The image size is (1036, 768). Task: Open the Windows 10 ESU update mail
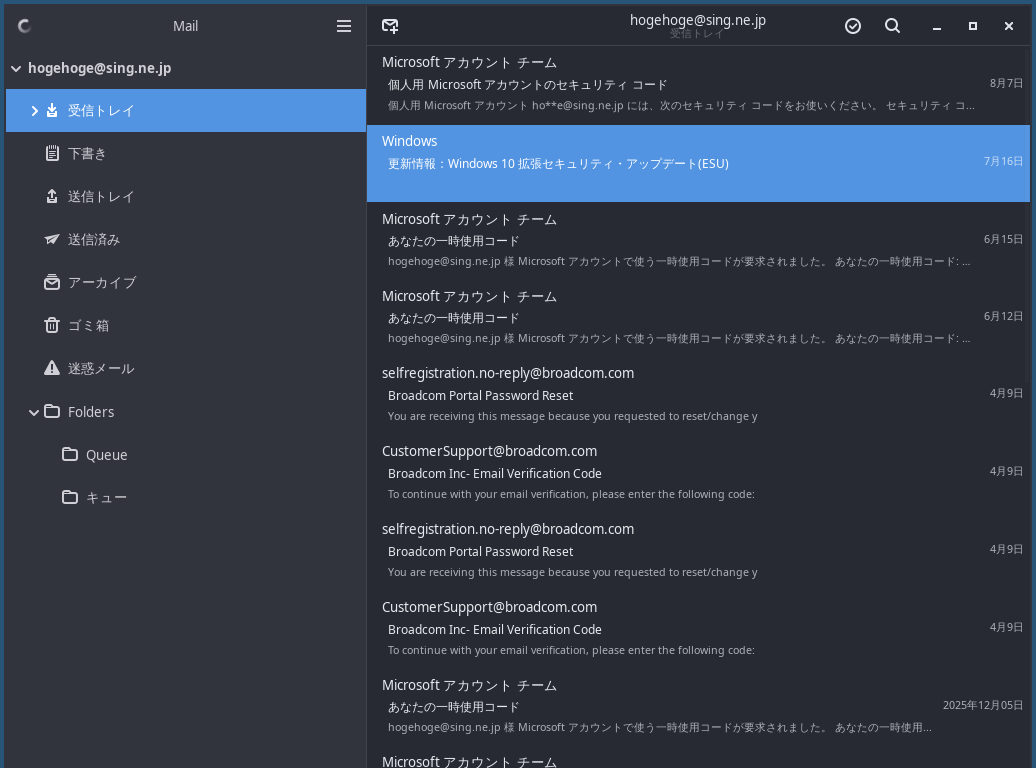698,163
